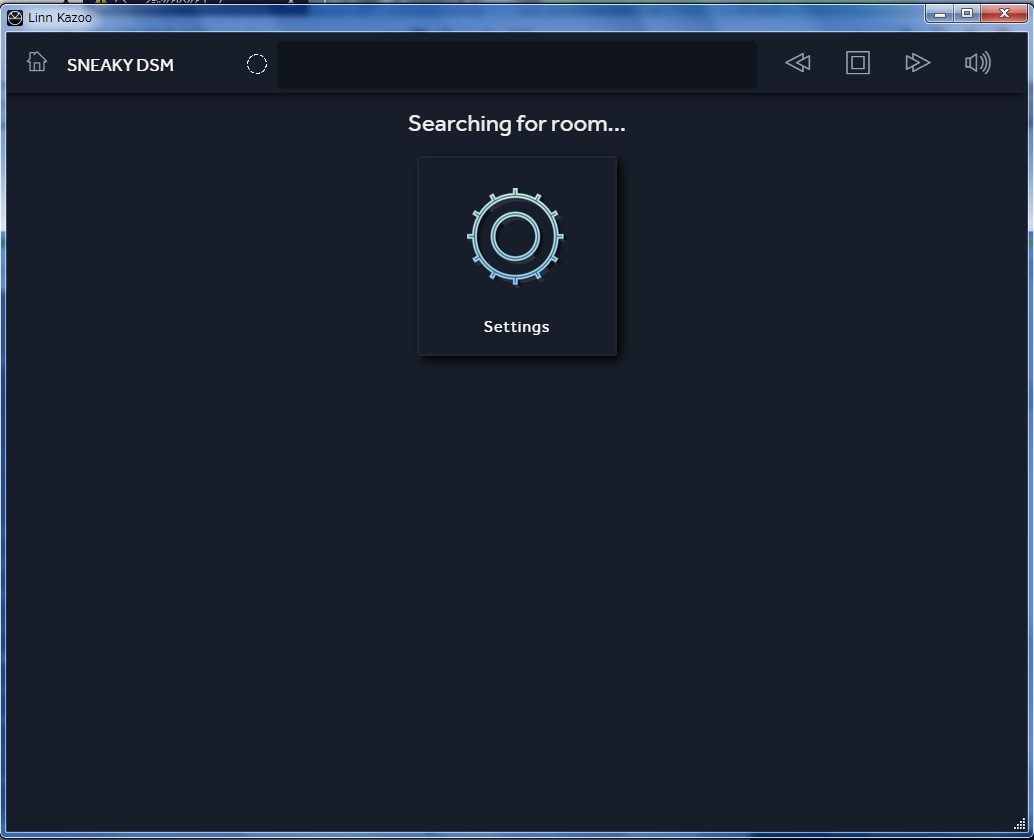Screen dimensions: 1034x840
Task: Click the "Linn Kazoo" window title text
Action: point(60,17)
